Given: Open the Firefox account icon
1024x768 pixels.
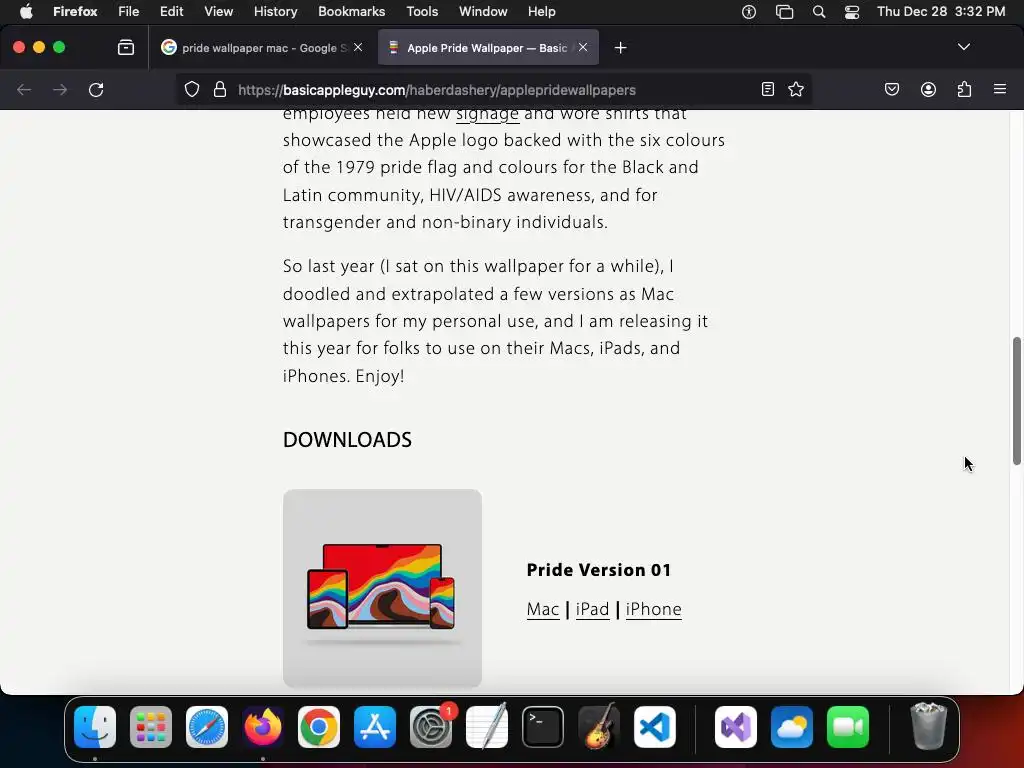Looking at the screenshot, I should [x=928, y=89].
